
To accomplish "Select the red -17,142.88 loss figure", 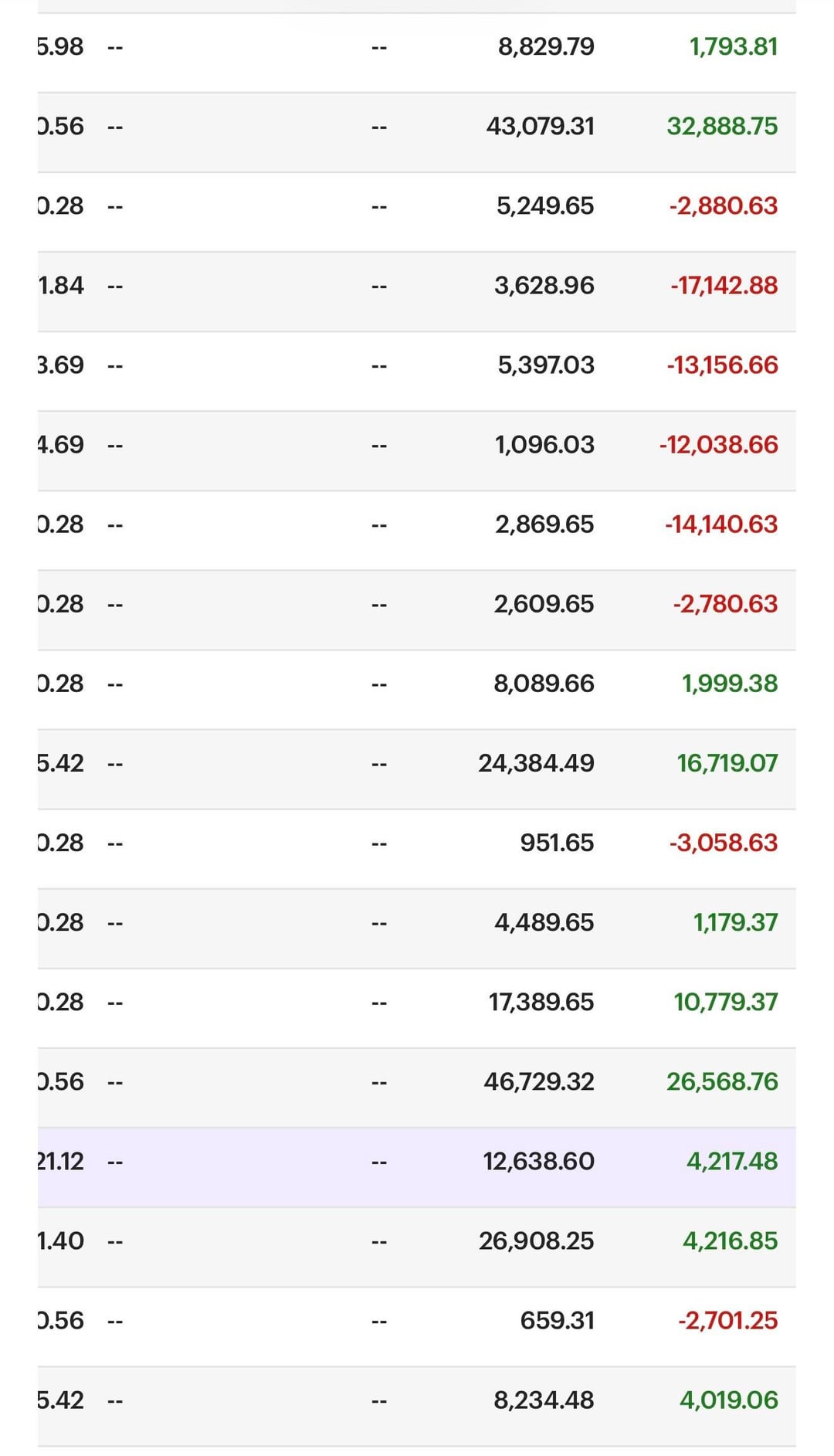I will (x=724, y=286).
